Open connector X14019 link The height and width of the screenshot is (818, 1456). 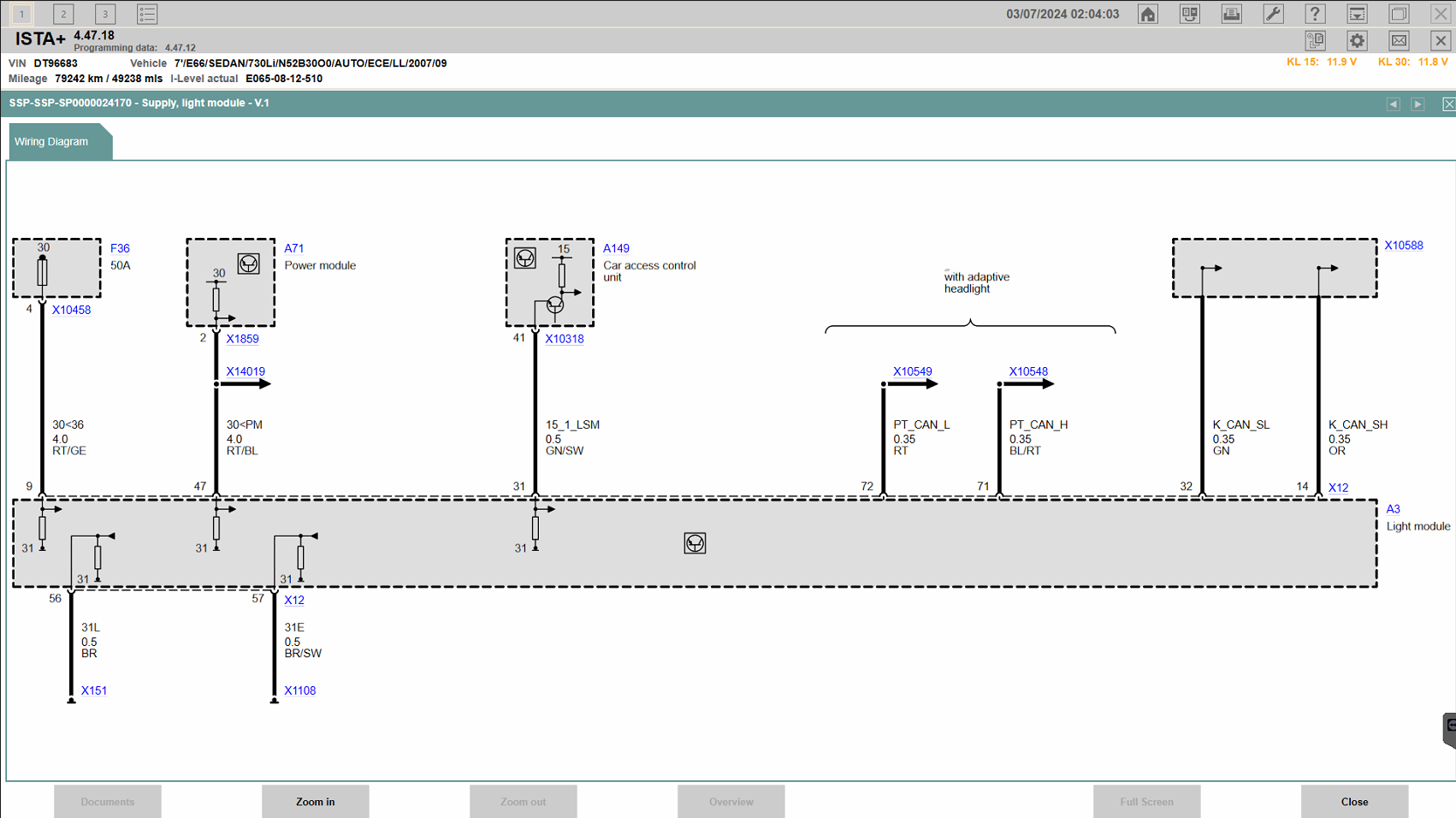[x=246, y=371]
